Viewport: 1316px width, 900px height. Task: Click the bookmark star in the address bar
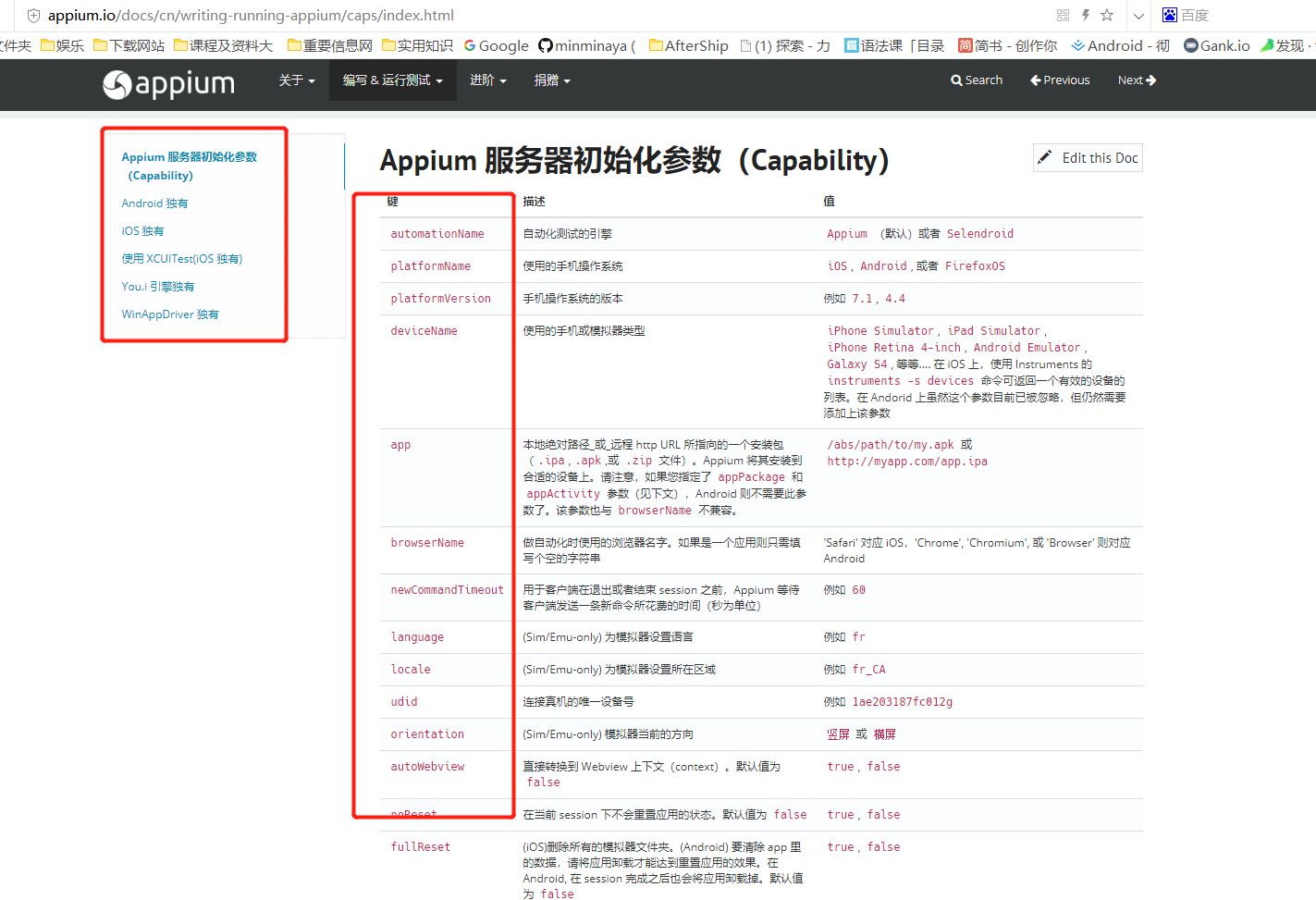[x=1106, y=15]
